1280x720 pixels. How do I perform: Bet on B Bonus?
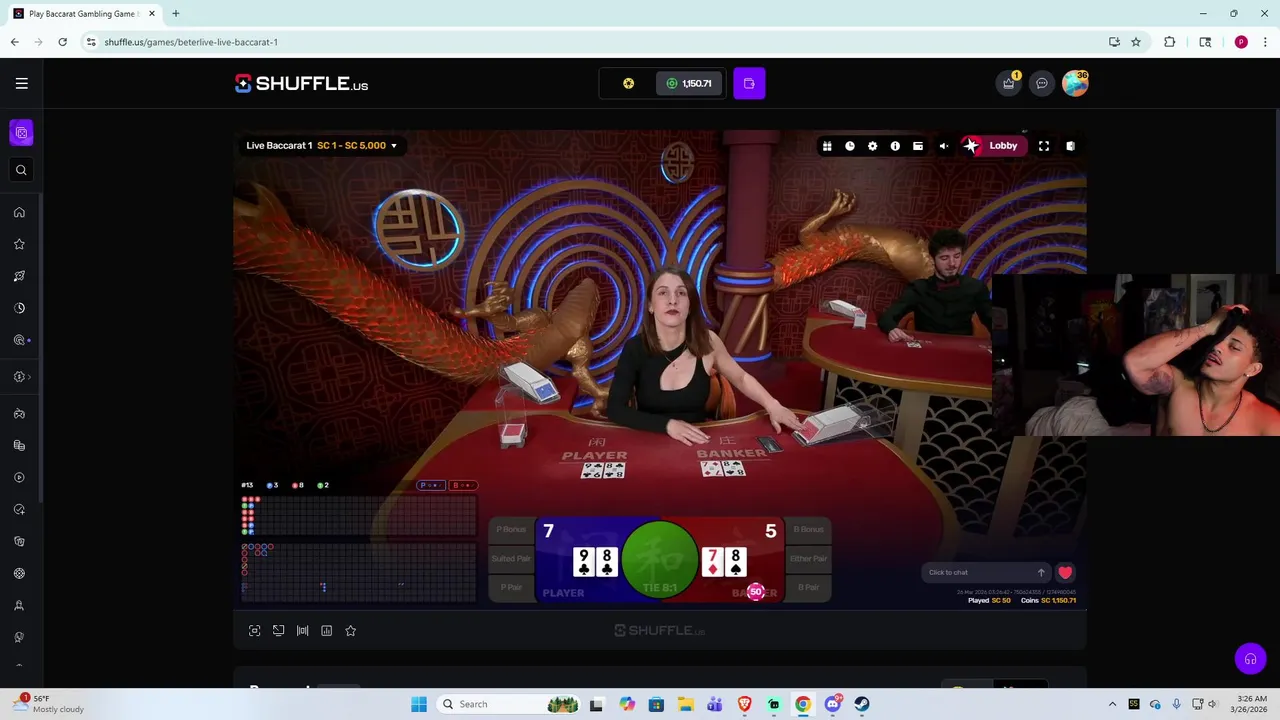click(x=808, y=530)
